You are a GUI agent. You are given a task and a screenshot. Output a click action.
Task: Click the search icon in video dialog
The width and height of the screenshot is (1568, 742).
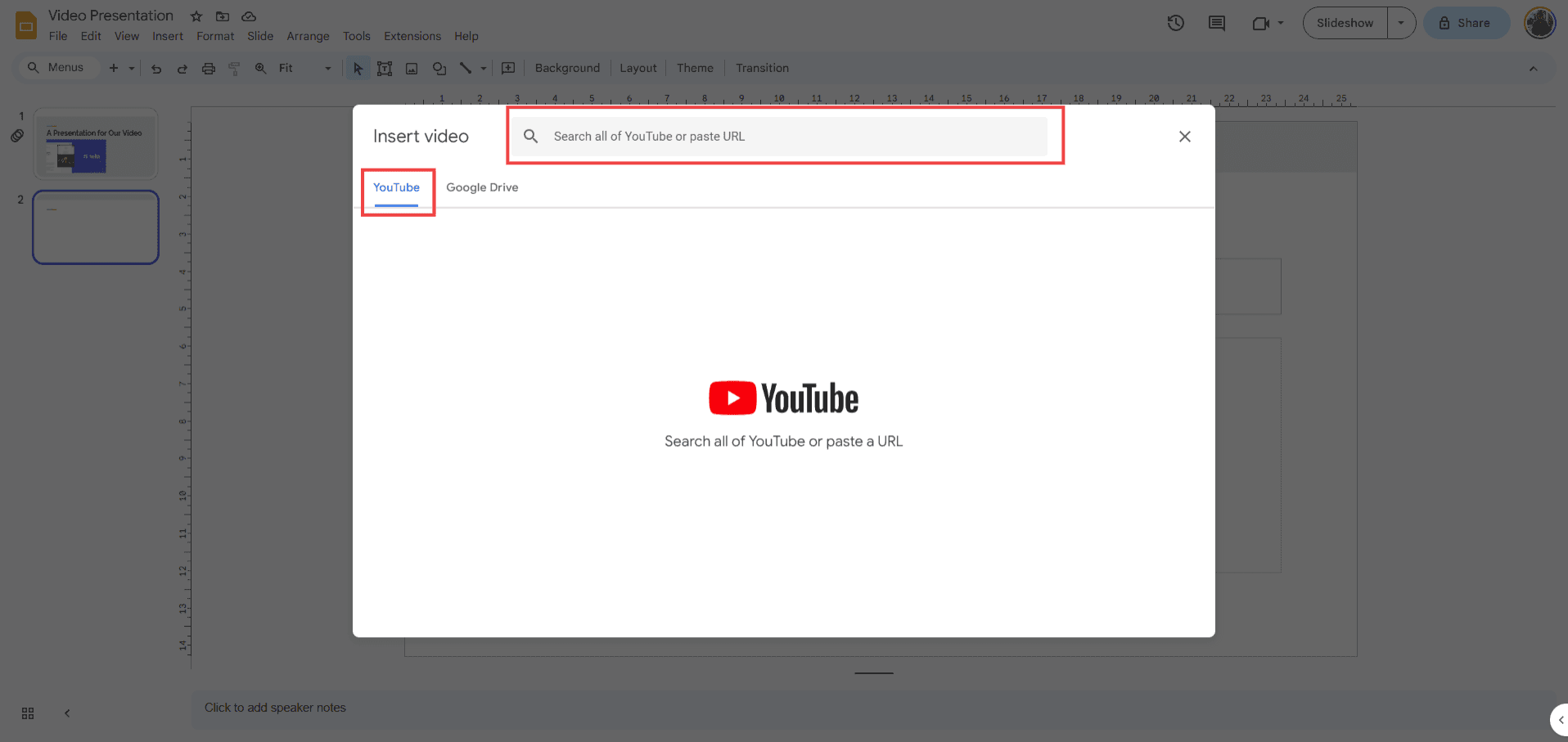(x=531, y=137)
